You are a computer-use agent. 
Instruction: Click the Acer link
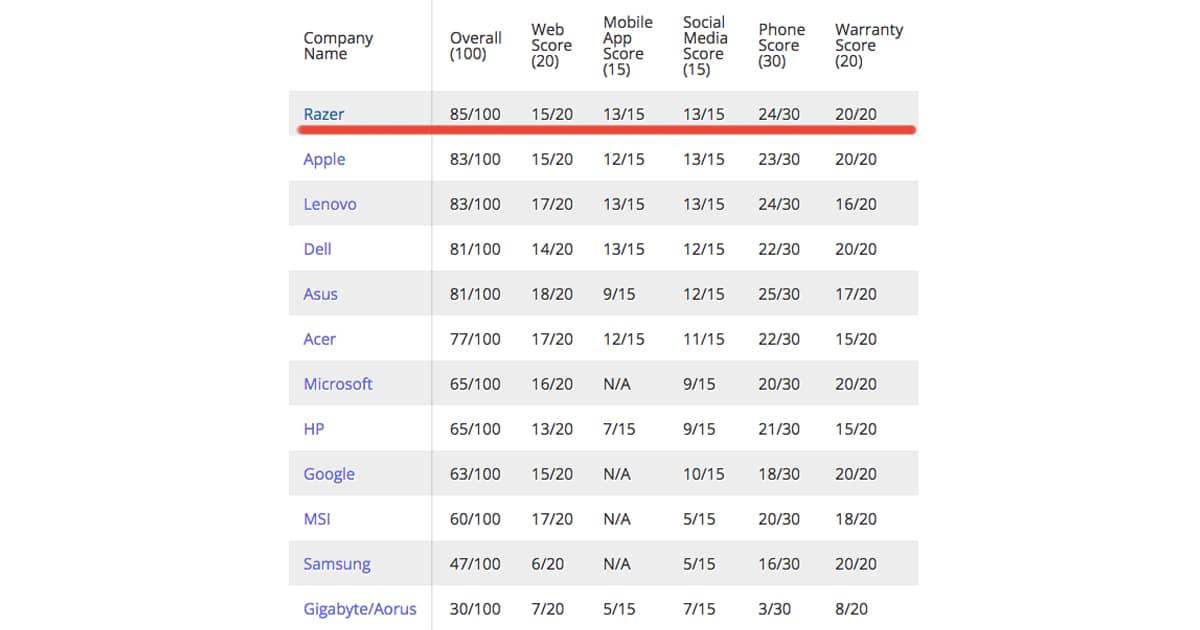(319, 339)
